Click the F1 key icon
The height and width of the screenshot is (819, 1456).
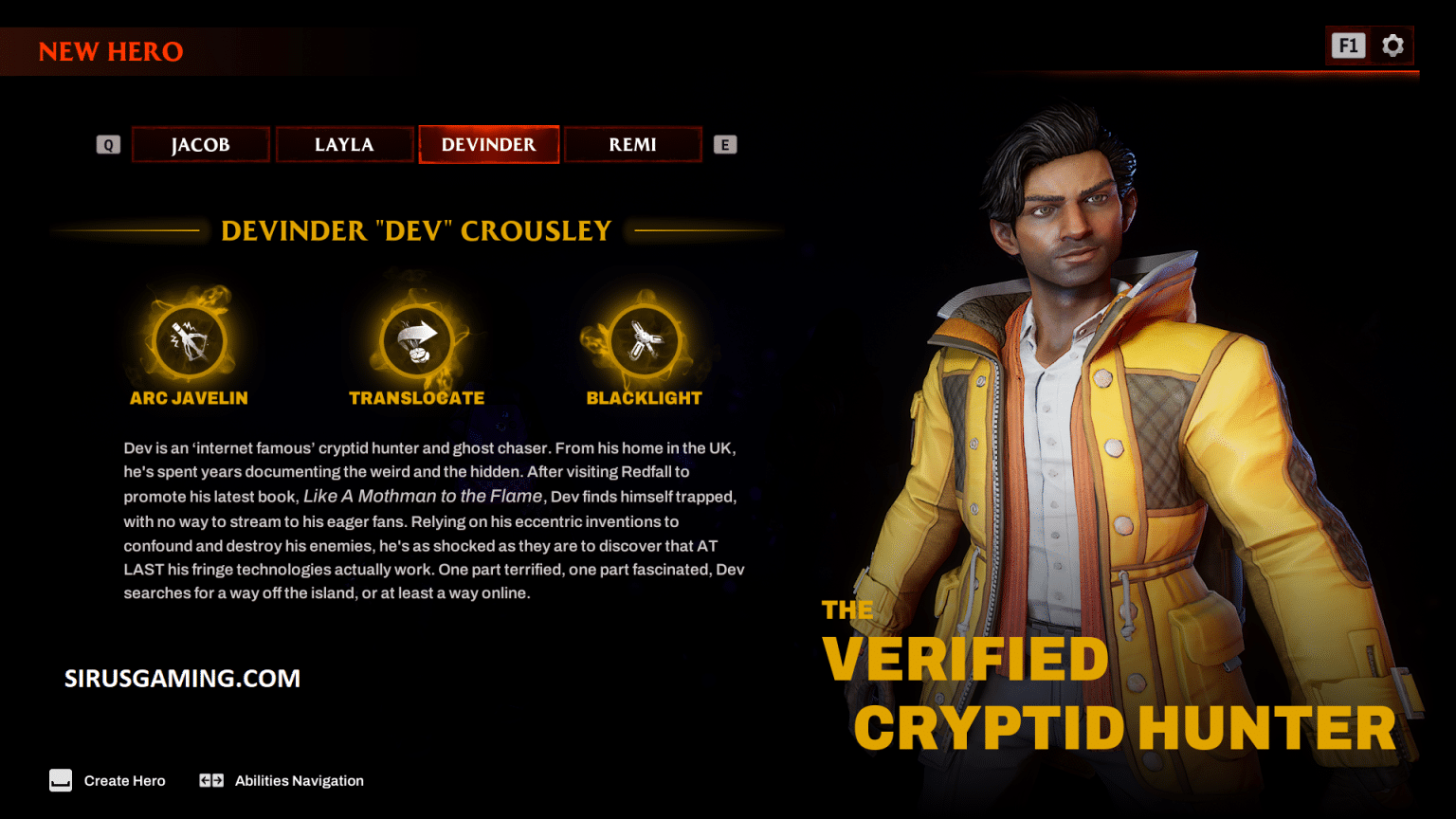click(1348, 45)
